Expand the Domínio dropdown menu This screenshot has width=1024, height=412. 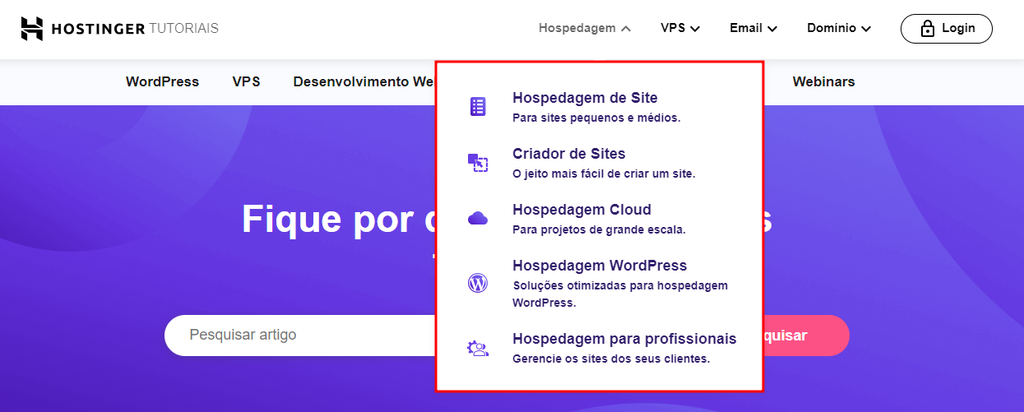[x=839, y=29]
